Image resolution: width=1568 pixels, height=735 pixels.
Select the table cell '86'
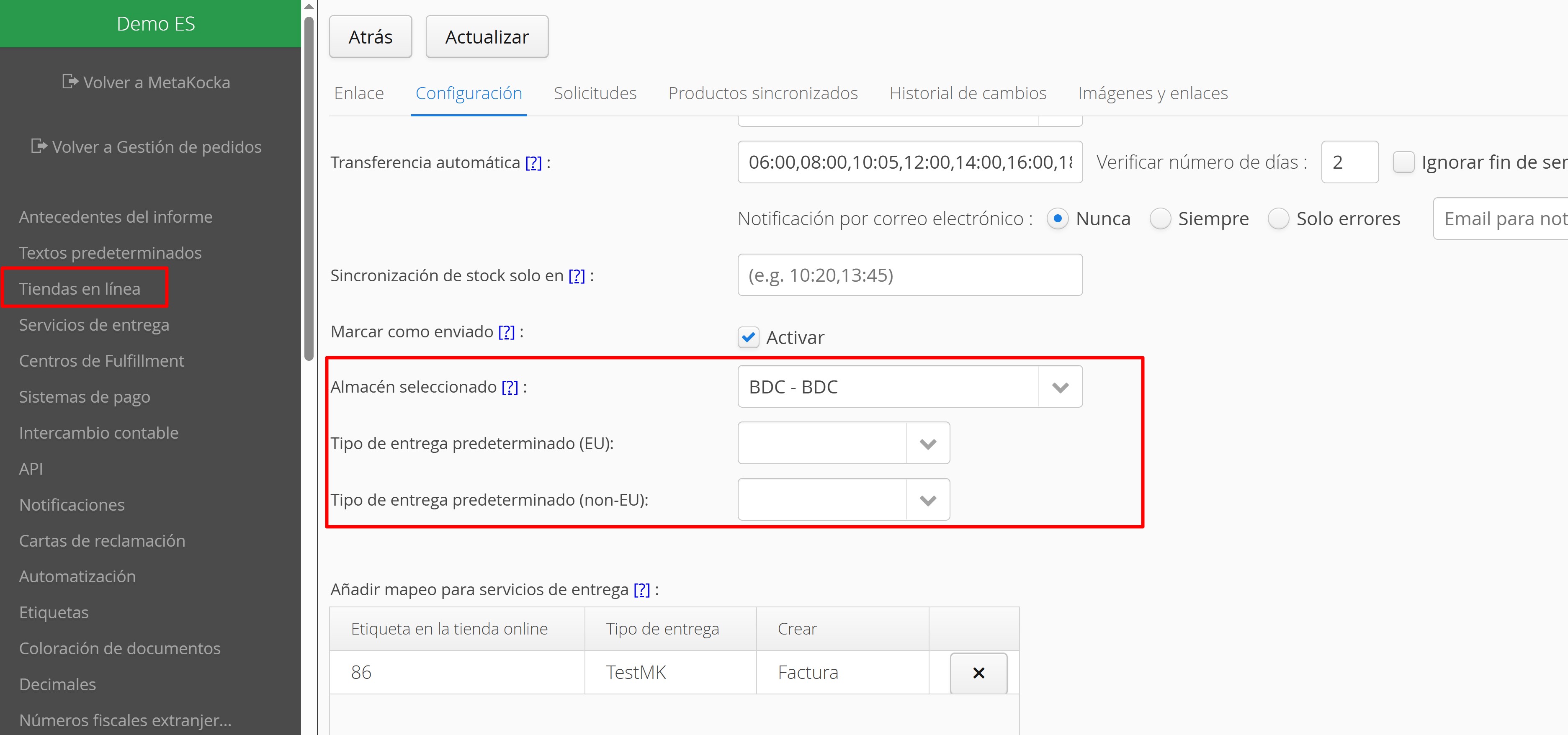tap(457, 672)
